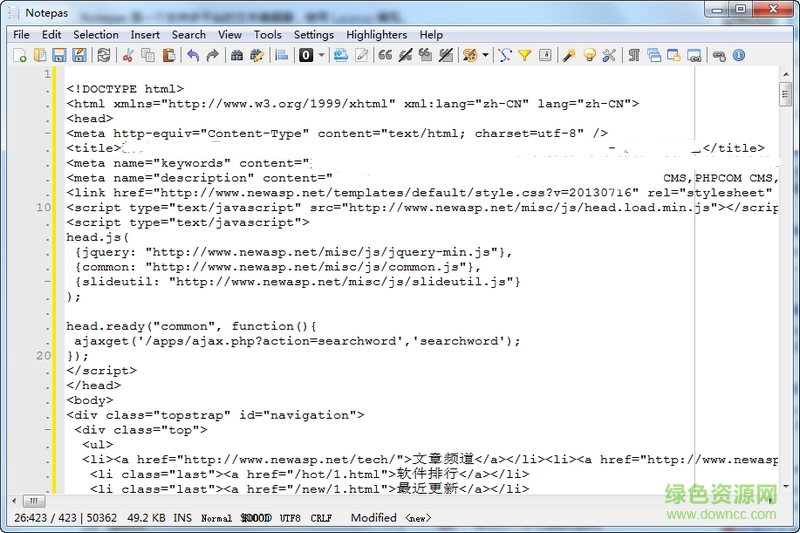Image resolution: width=800 pixels, height=533 pixels.
Task: Click the small gray box icon
Action: click(545, 55)
